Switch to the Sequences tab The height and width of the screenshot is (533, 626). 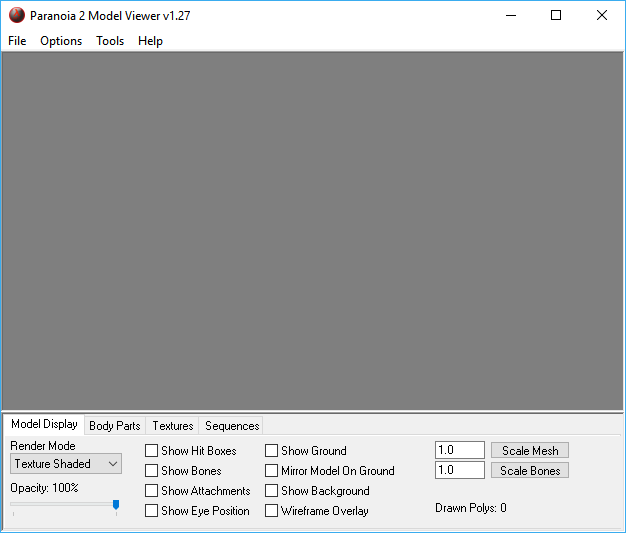tap(232, 426)
